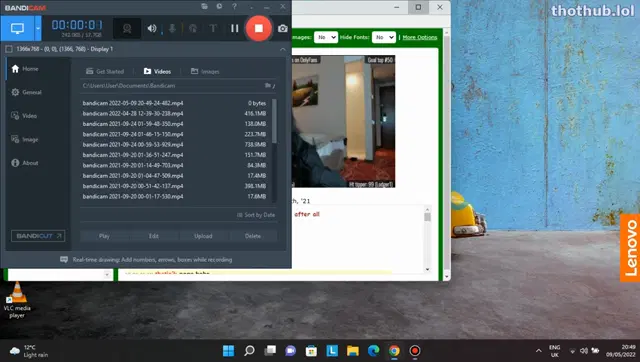Select Bandicam screen recording mode button
The width and height of the screenshot is (640, 362).
coord(17,28)
